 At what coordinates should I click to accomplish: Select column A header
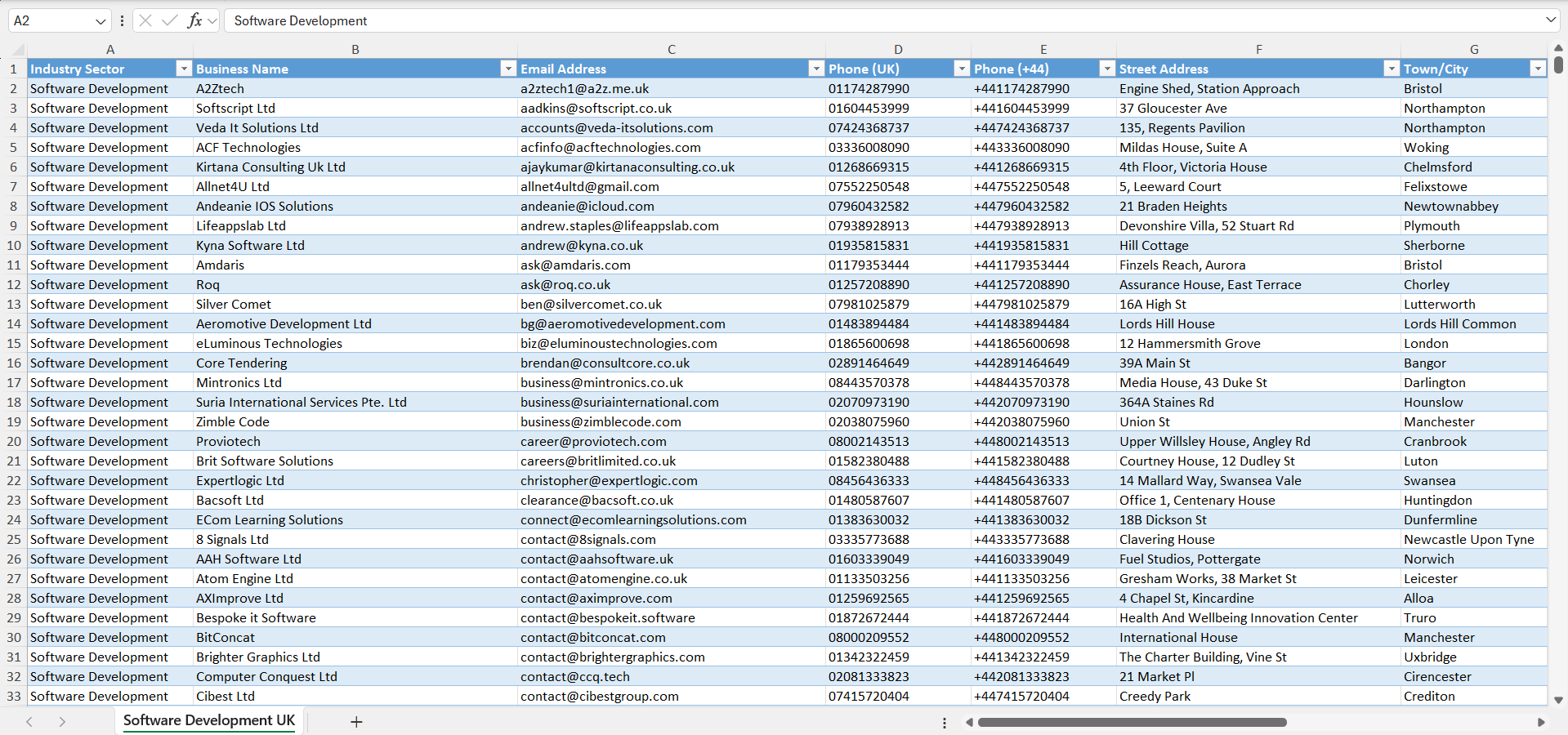tap(110, 49)
